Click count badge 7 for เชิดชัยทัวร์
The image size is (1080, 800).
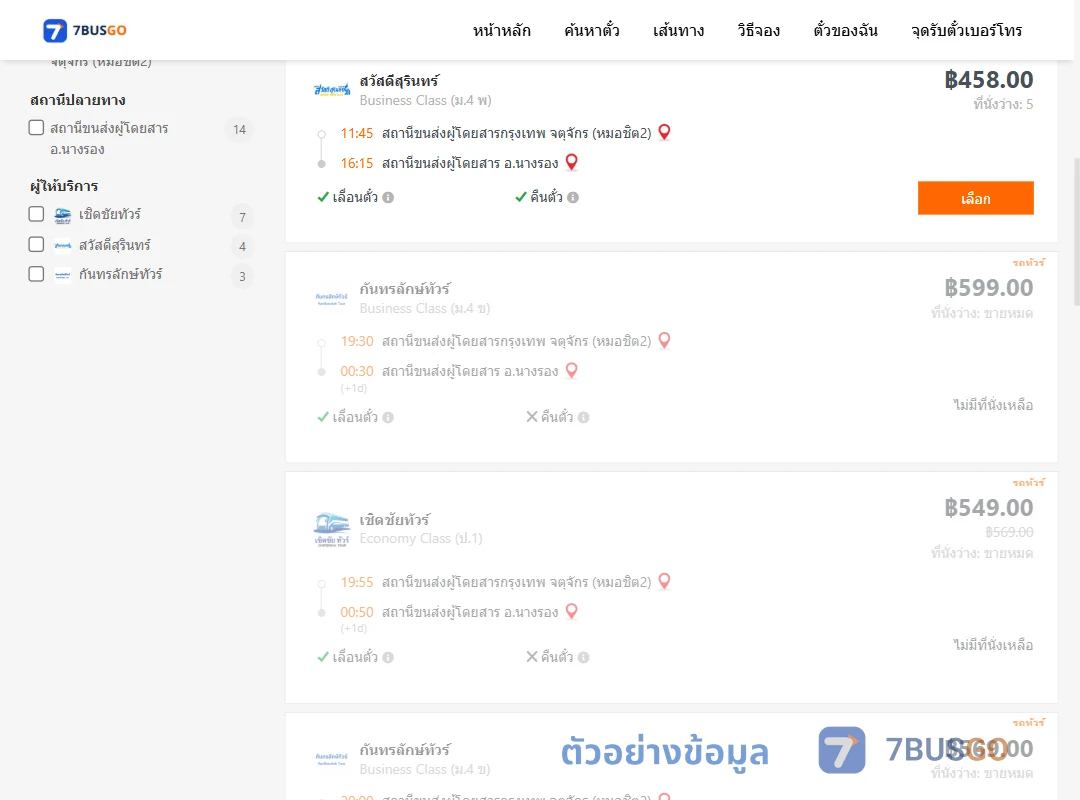click(x=242, y=217)
